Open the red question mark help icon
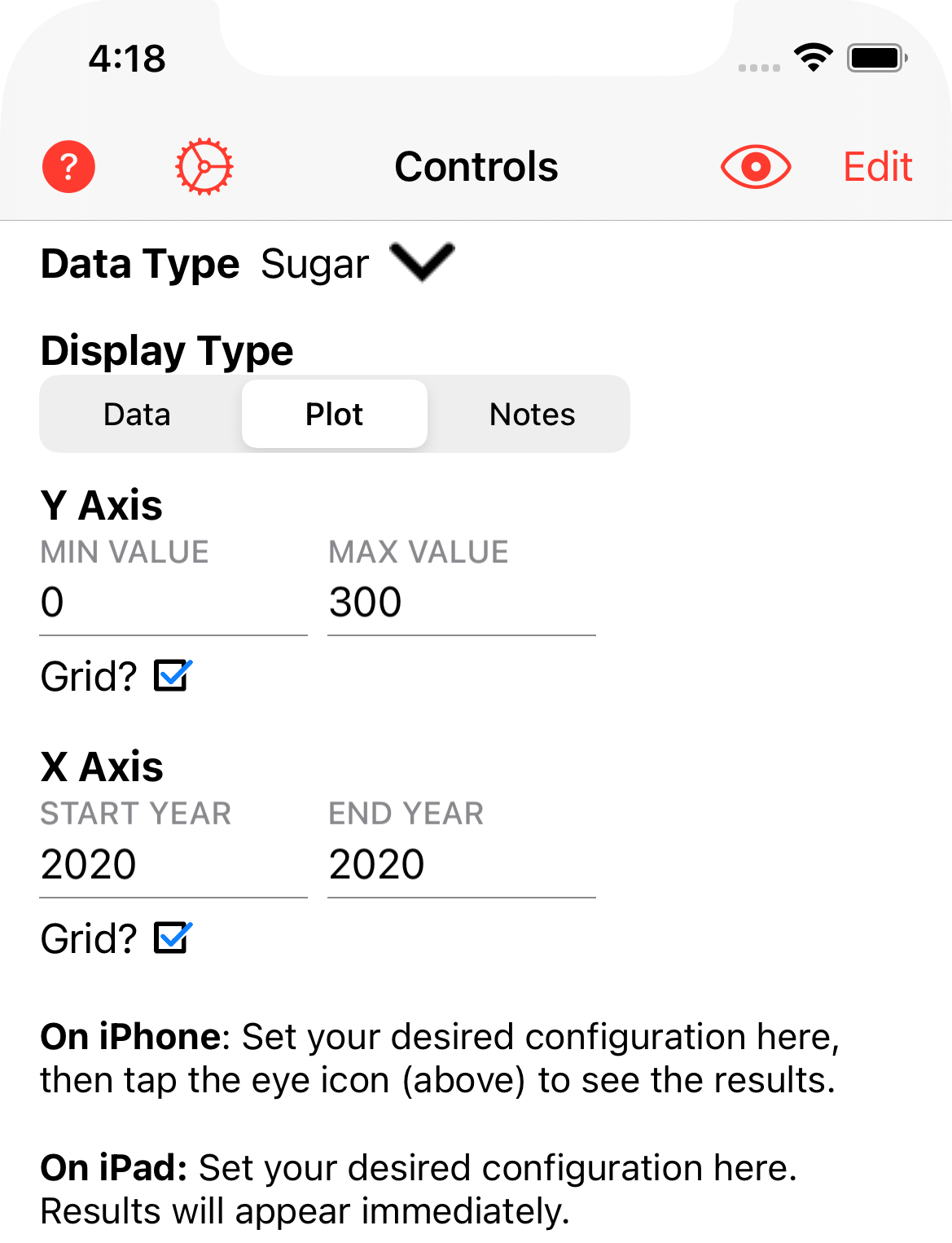952x1243 pixels. 68,167
